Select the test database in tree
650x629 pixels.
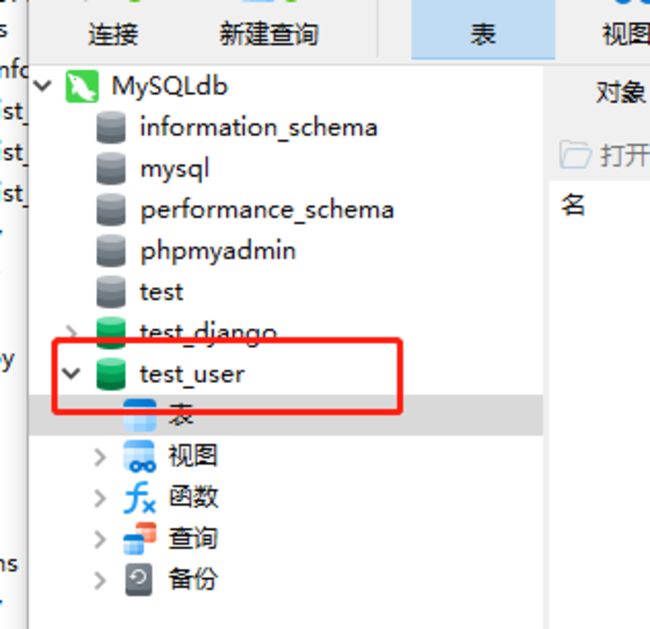[x=161, y=292]
